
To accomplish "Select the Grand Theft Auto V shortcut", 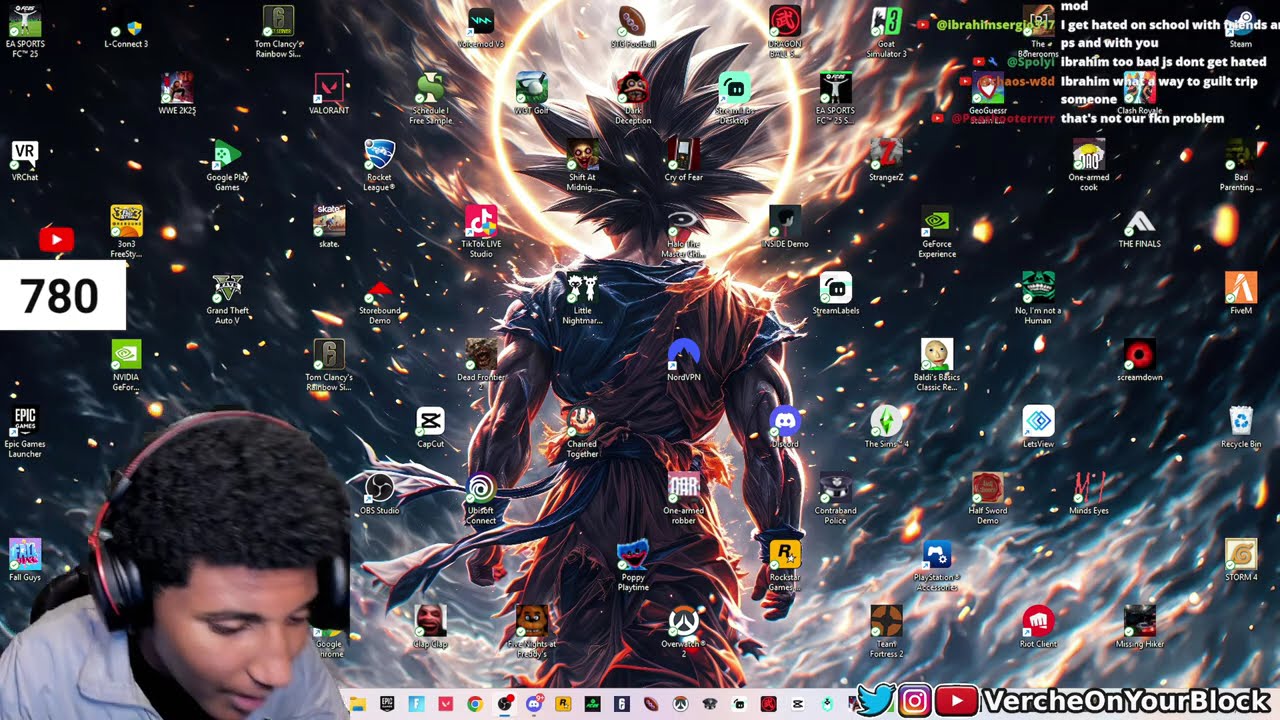I will [227, 299].
